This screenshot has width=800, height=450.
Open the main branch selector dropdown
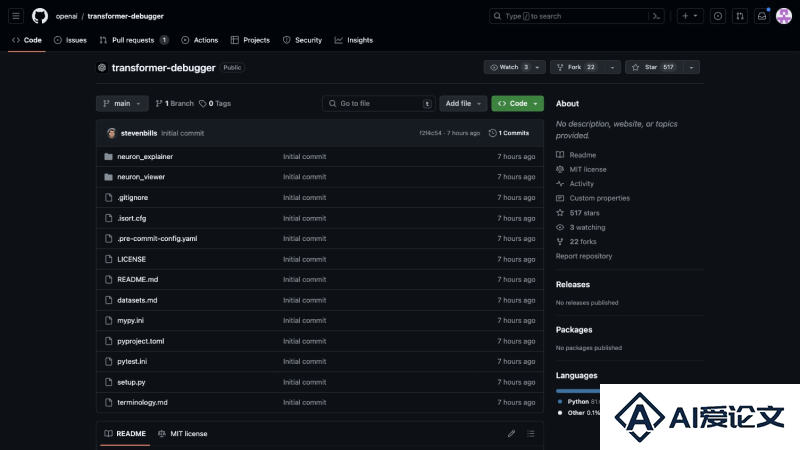click(x=122, y=104)
